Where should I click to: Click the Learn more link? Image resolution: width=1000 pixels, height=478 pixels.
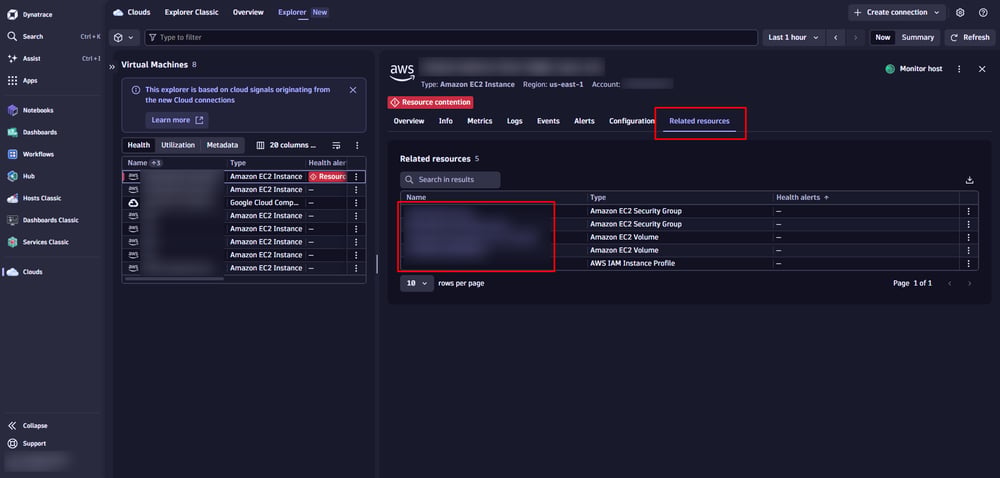tap(177, 120)
